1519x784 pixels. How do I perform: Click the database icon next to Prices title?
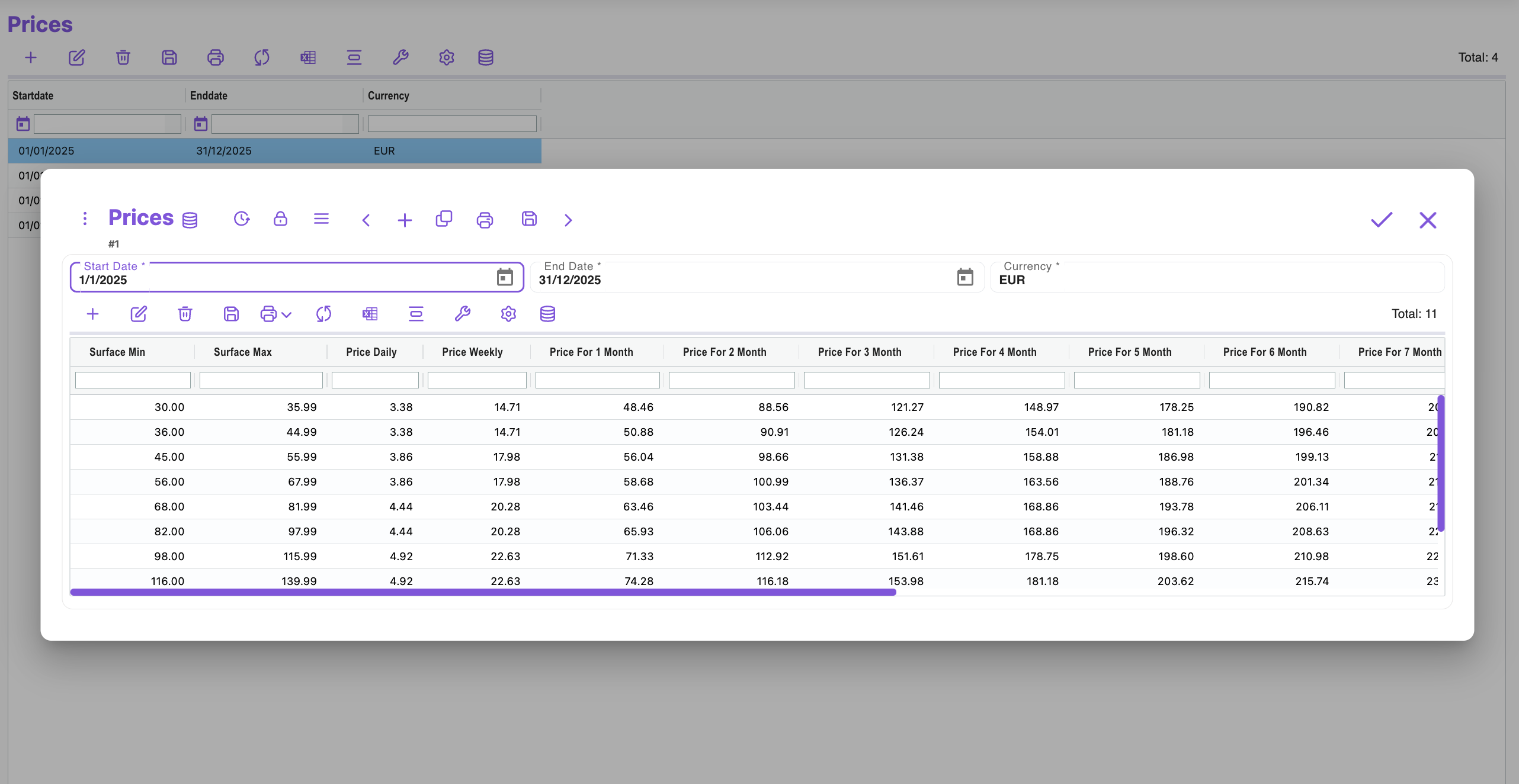[x=190, y=220]
